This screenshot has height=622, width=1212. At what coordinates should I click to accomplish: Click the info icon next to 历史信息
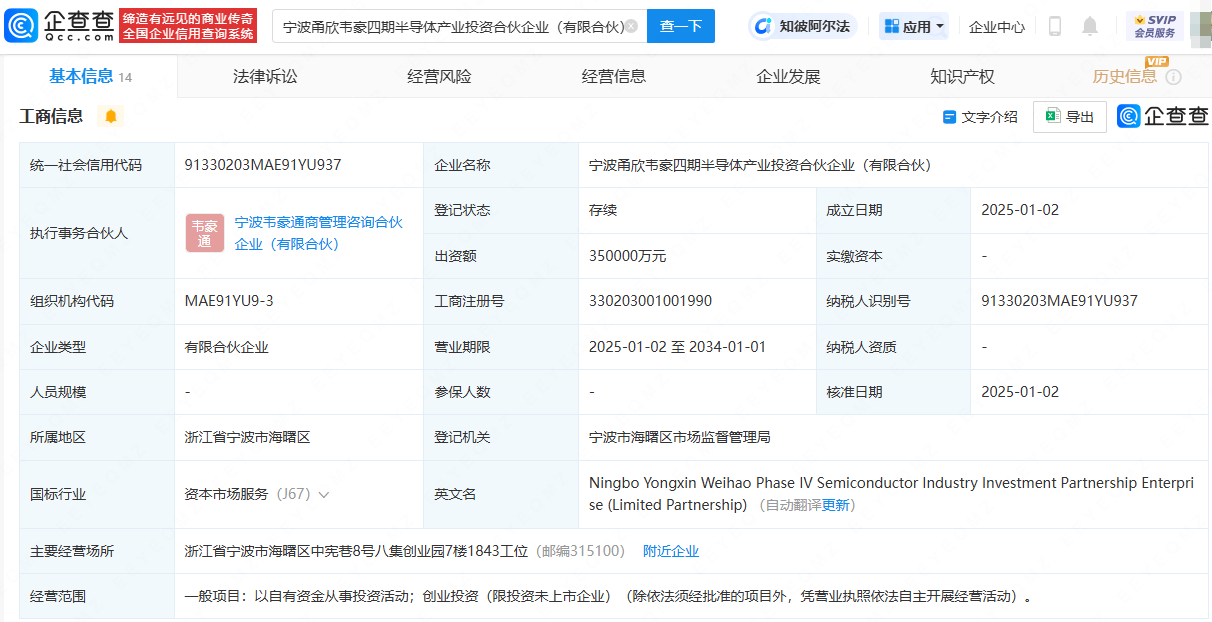[x=1173, y=77]
